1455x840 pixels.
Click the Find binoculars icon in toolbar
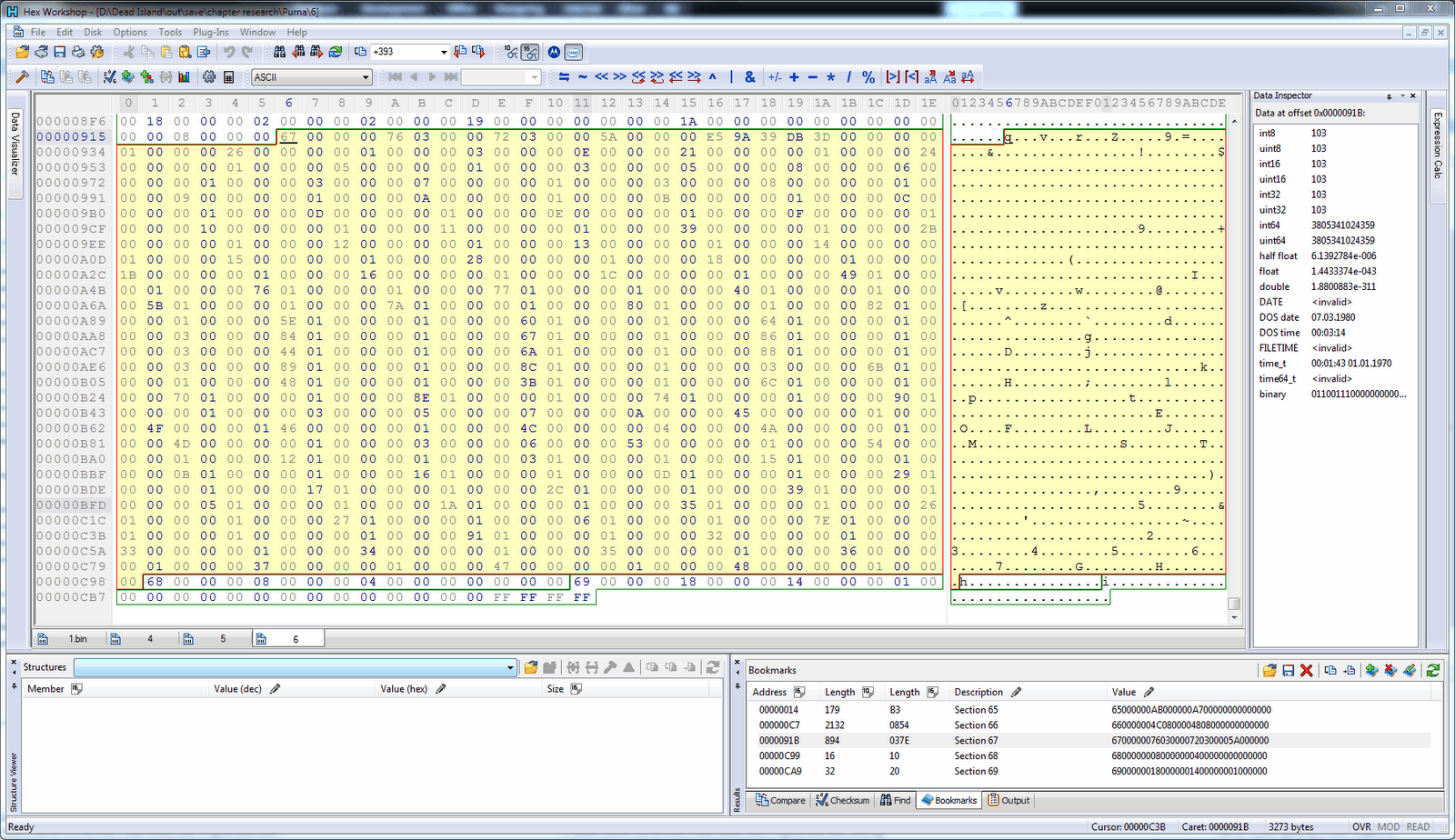279,52
